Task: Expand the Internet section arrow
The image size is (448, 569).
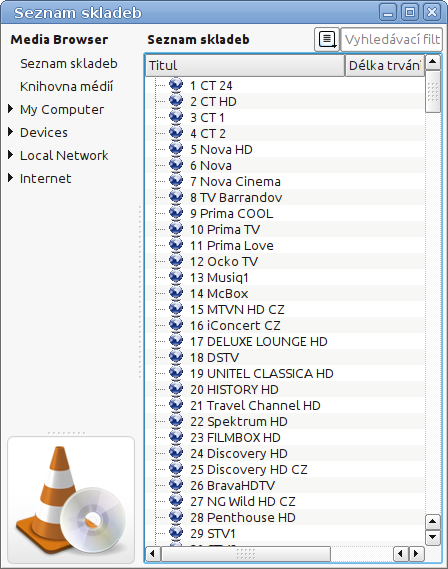Action: (x=11, y=178)
